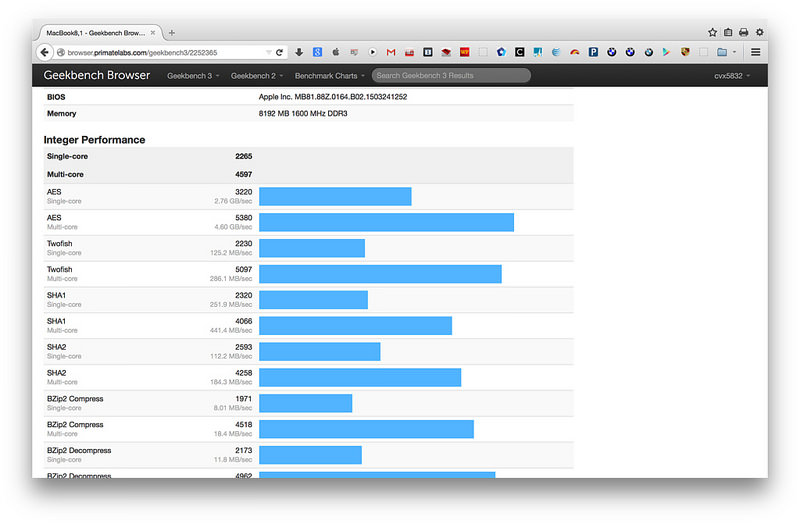The height and width of the screenshot is (524, 800).
Task: Click the site identity globe icon
Action: [x=61, y=53]
